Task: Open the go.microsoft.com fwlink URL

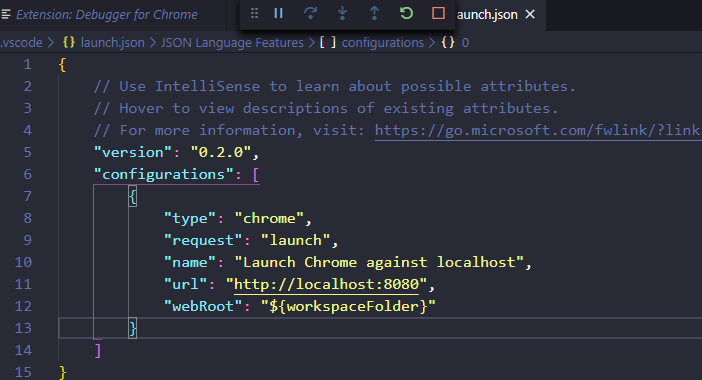Action: (538, 130)
